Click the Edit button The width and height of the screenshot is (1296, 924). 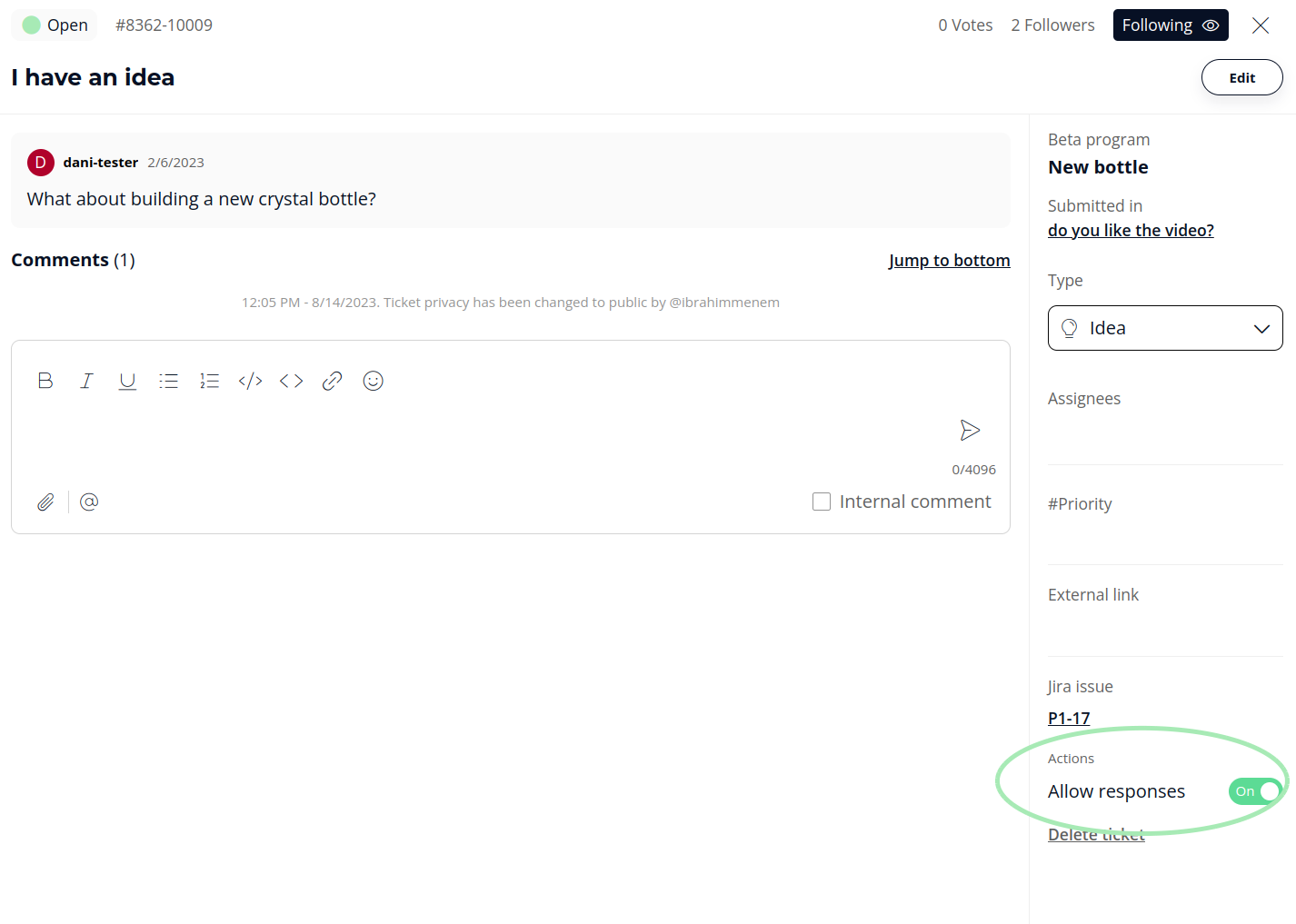pyautogui.click(x=1241, y=78)
